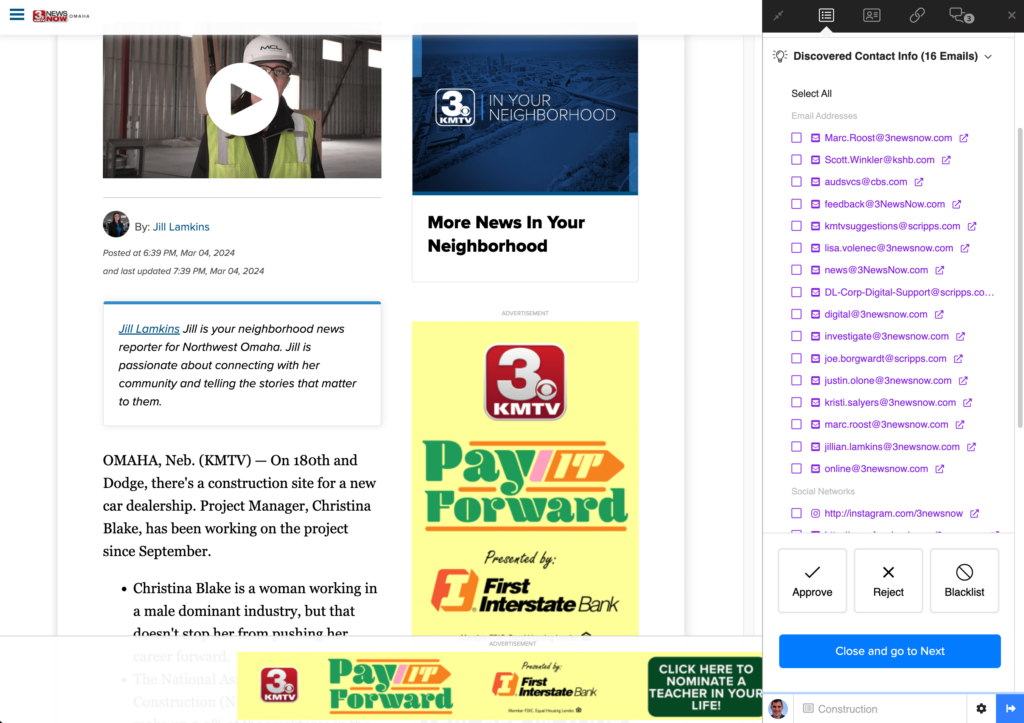
Task: Open external link for Scott.Winkler@kshb.com
Action: 946,159
